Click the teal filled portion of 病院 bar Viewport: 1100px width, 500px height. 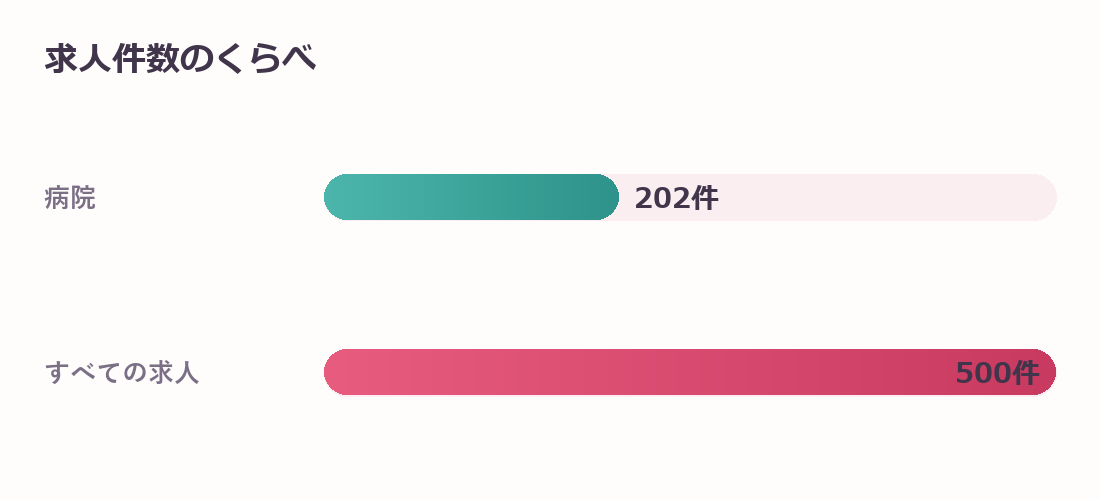pos(471,197)
